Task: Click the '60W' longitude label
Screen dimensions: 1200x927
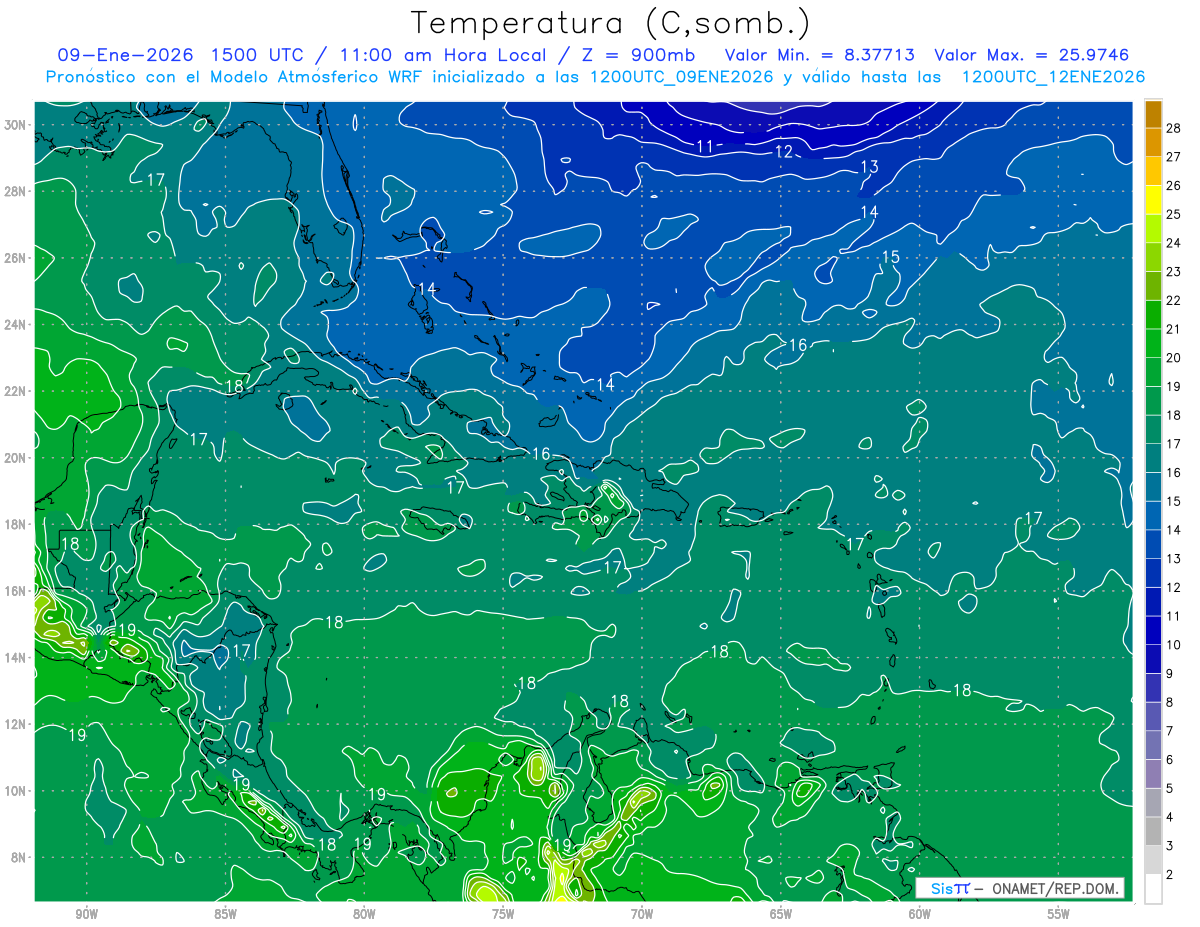Action: (920, 914)
